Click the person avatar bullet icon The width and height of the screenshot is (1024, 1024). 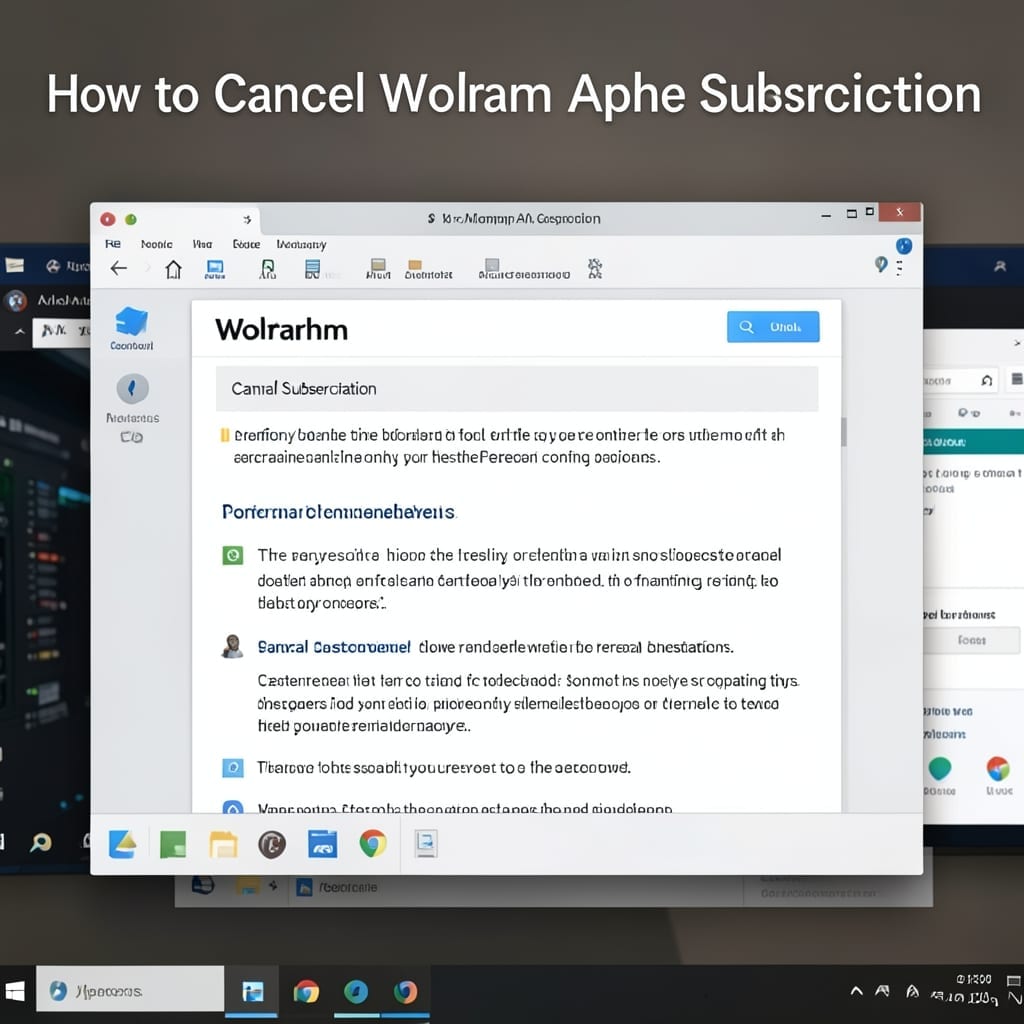point(232,647)
